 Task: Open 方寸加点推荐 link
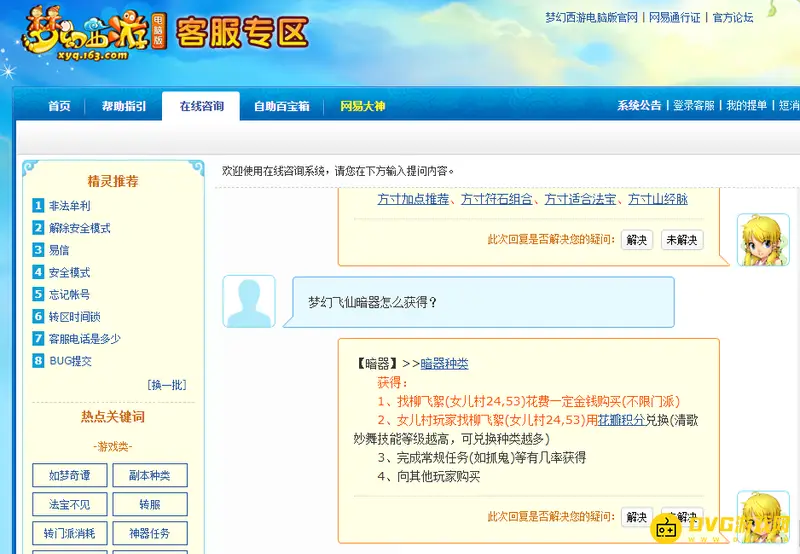point(413,199)
